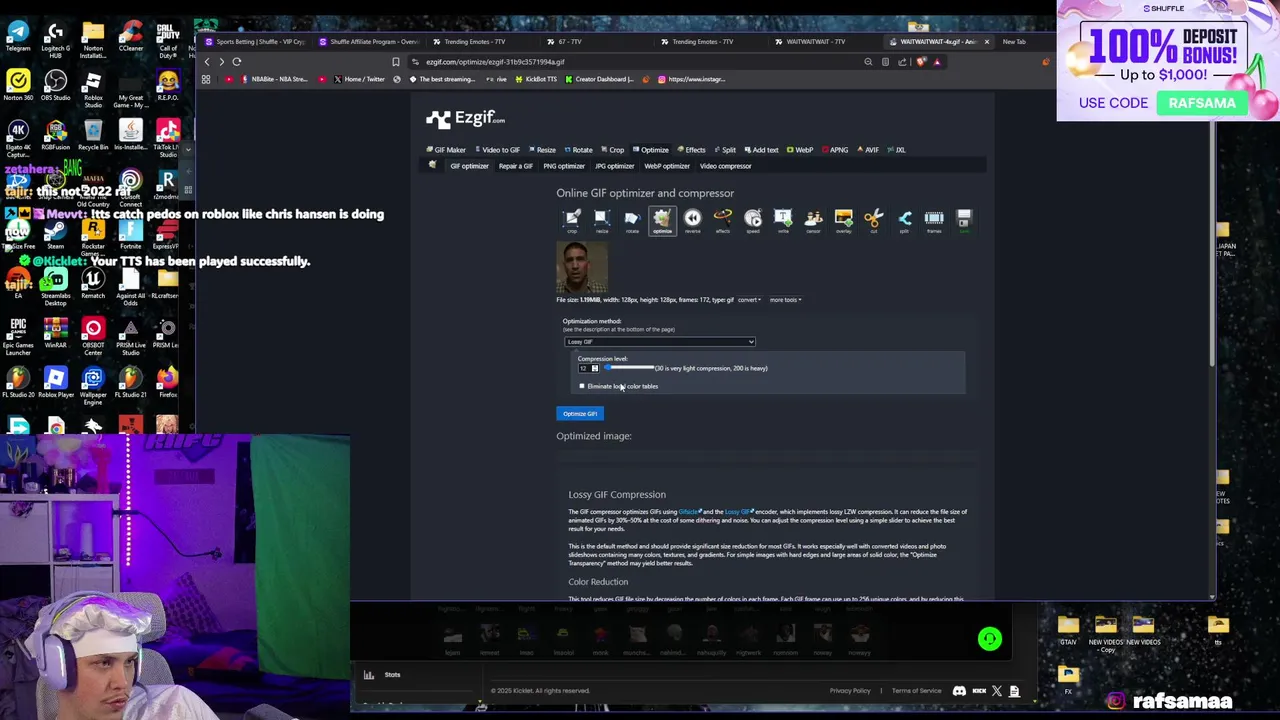
Task: Select the cut scissors tool icon
Action: coord(874,220)
